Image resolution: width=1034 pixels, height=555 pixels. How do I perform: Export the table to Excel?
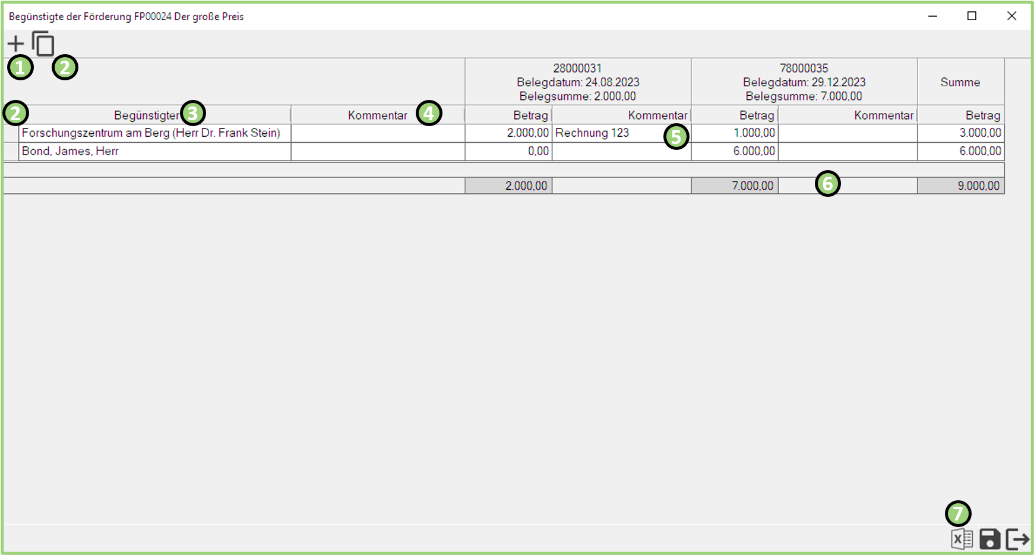click(961, 539)
